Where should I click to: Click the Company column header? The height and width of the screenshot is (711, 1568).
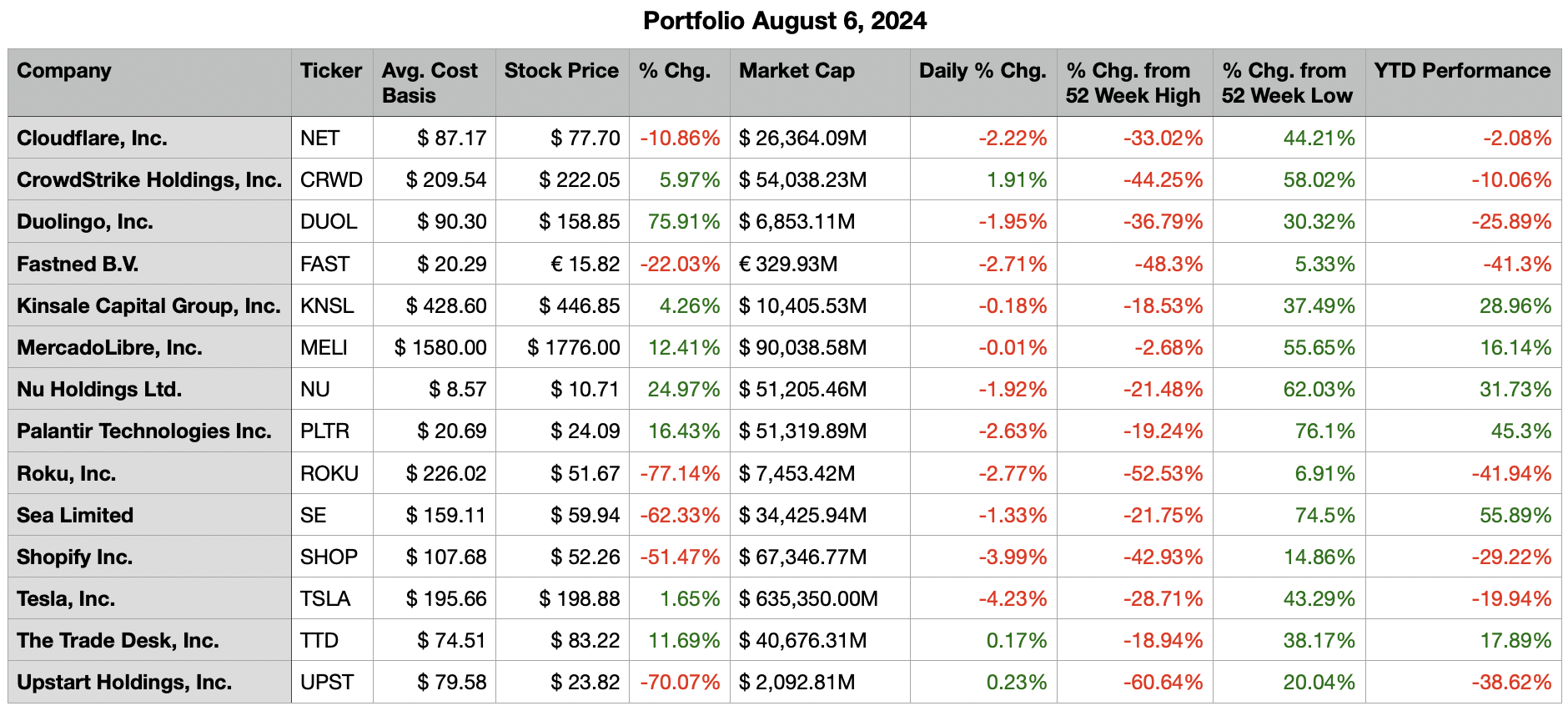64,71
